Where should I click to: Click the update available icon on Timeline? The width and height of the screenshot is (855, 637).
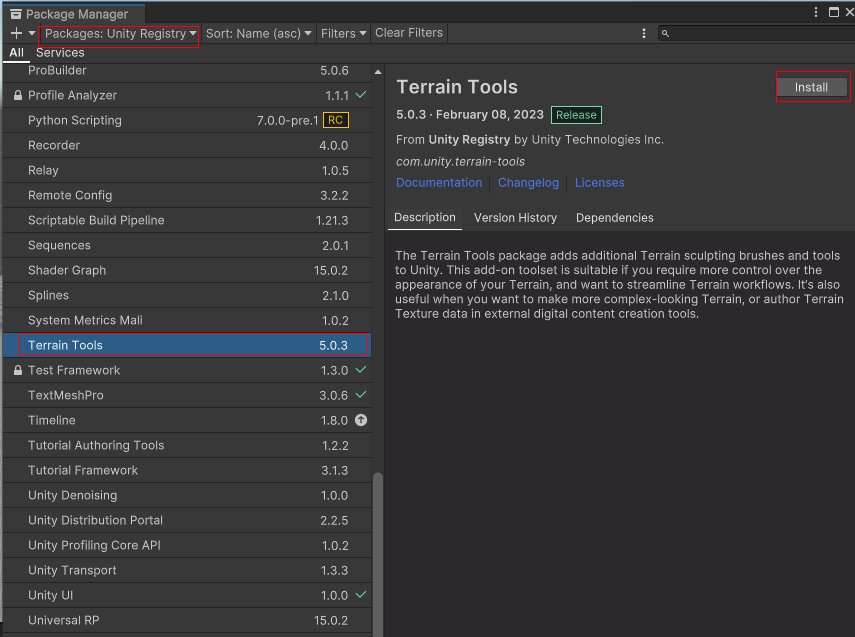(361, 420)
